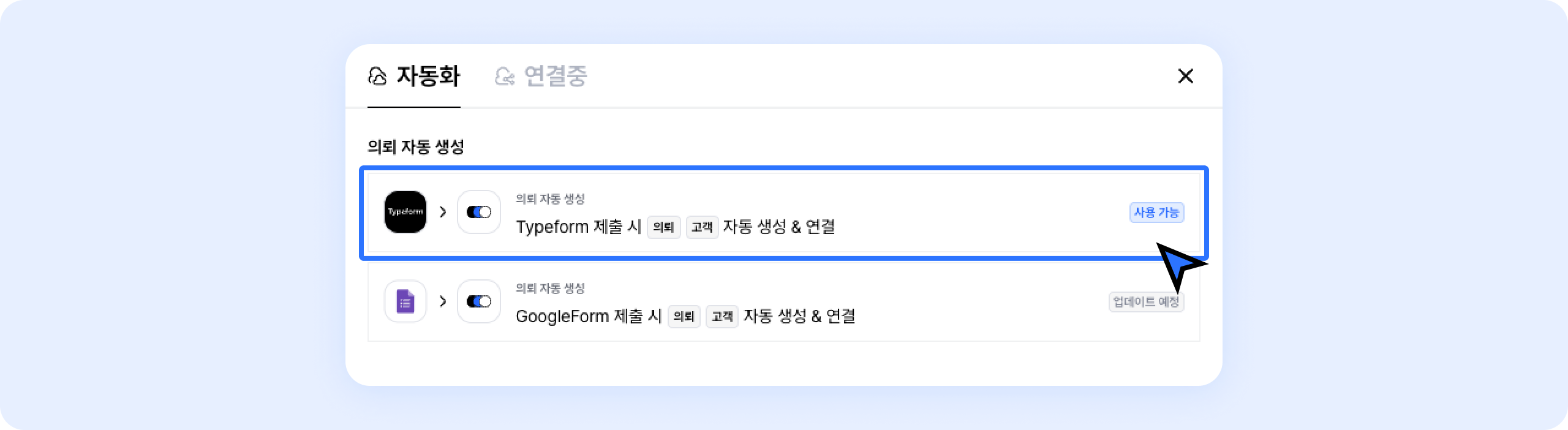
Task: Click the 의뢰 tag in Typeform row
Action: [663, 227]
